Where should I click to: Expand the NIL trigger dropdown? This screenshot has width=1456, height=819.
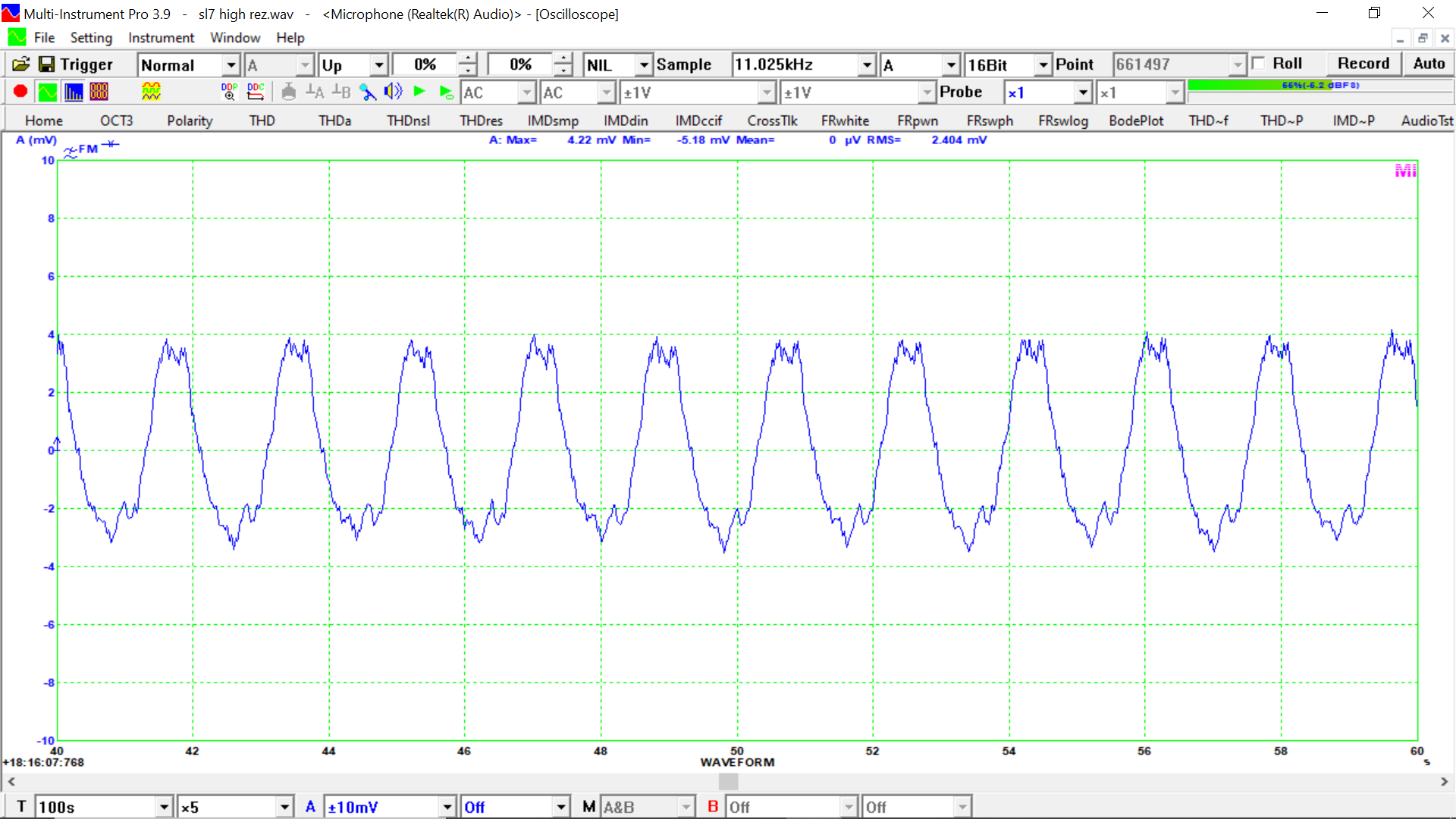643,65
